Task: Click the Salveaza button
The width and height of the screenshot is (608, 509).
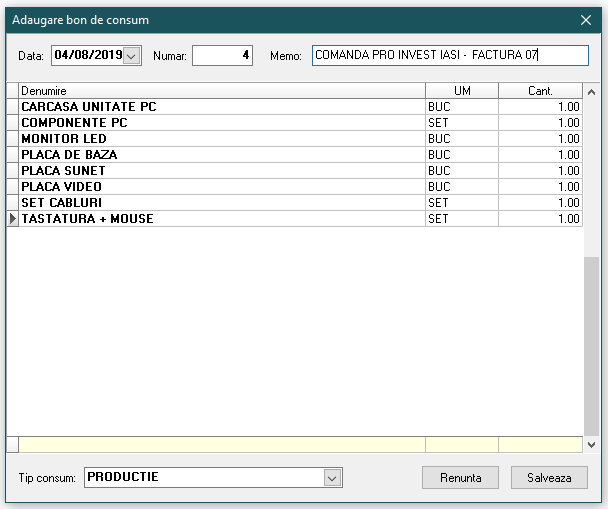Action: (x=549, y=478)
